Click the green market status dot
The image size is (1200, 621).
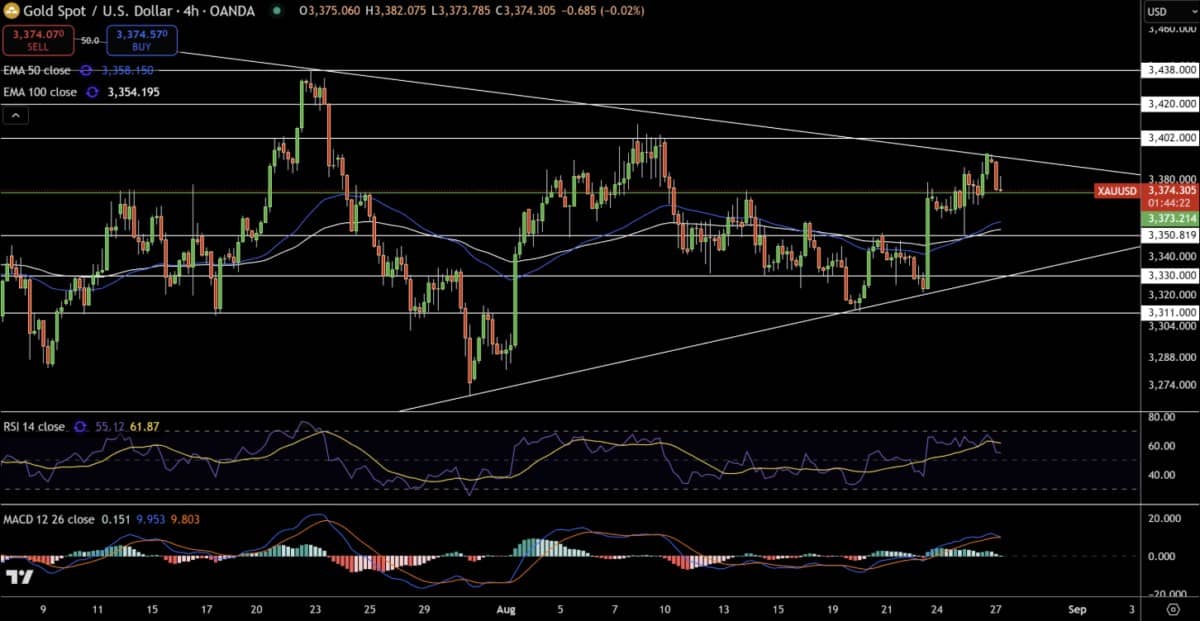coord(277,11)
